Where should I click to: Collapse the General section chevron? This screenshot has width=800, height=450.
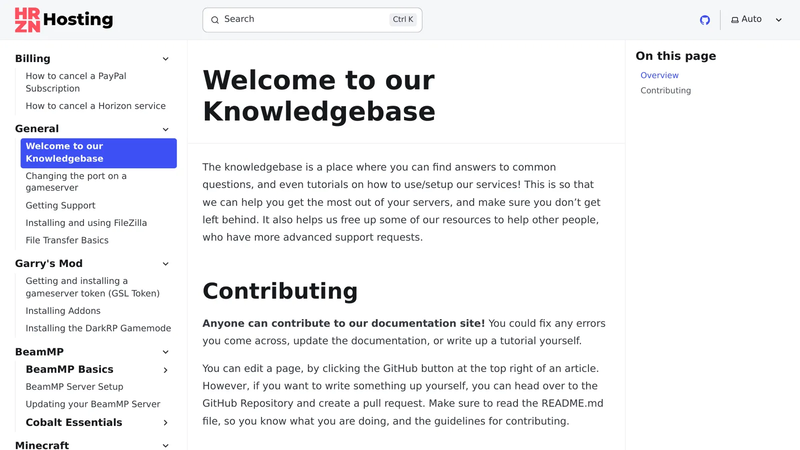pos(165,129)
